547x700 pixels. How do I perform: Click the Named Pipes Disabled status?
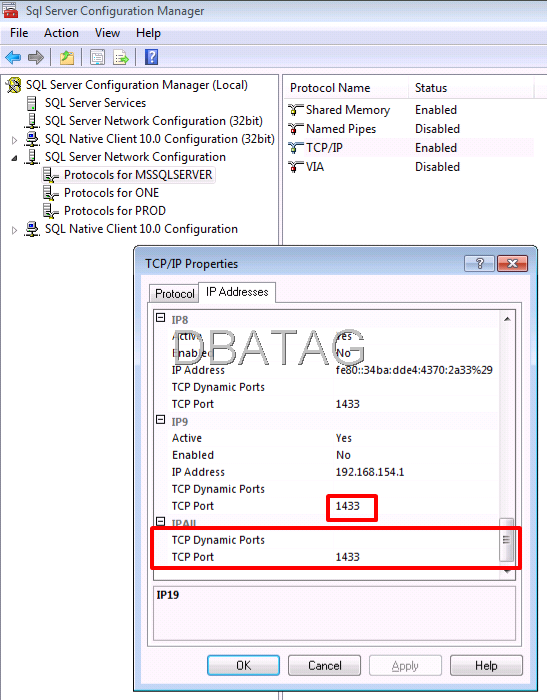437,129
